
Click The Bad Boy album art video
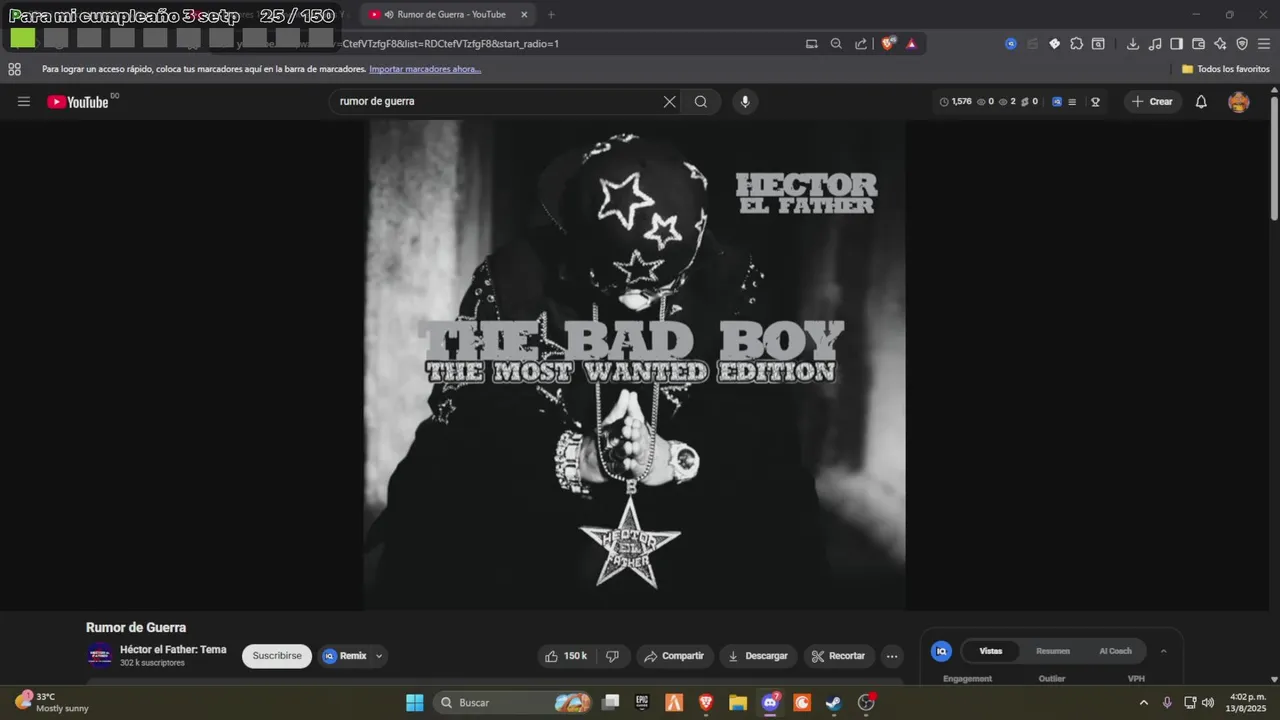tap(635, 365)
